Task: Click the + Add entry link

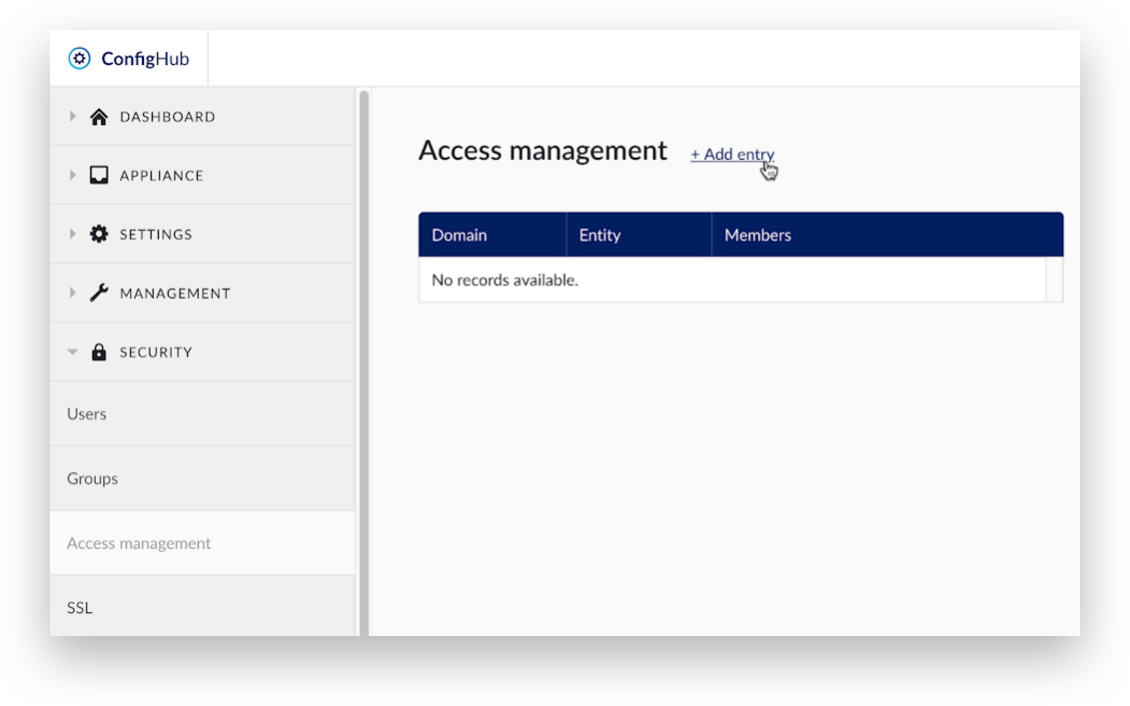Action: (732, 154)
